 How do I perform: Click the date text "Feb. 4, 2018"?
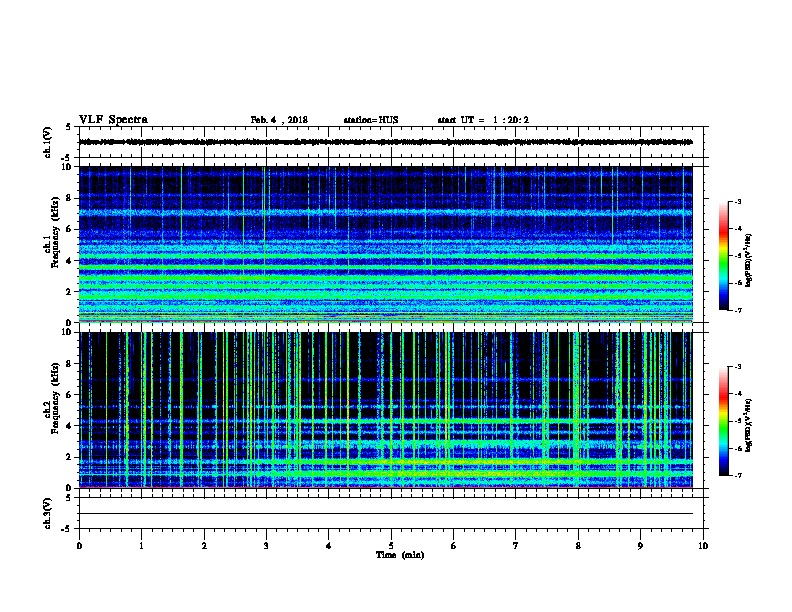tap(279, 120)
